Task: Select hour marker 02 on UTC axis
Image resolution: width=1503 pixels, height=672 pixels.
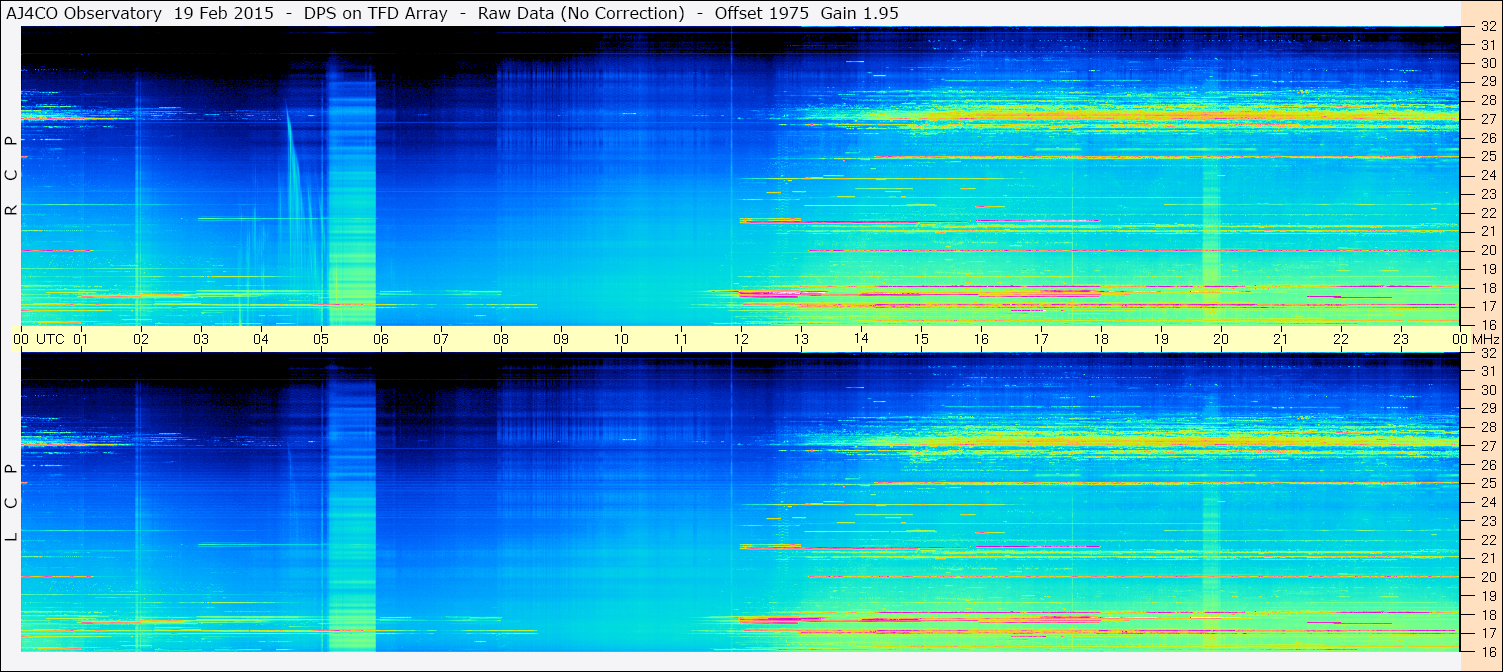Action: (141, 339)
